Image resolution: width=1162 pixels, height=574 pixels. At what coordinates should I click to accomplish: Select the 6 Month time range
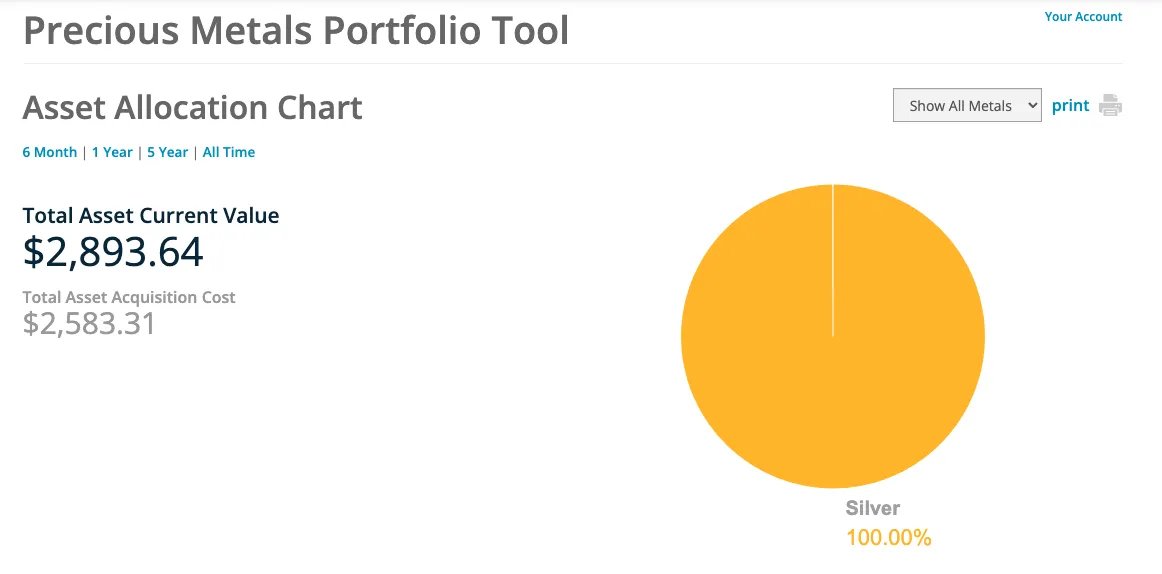click(x=50, y=152)
